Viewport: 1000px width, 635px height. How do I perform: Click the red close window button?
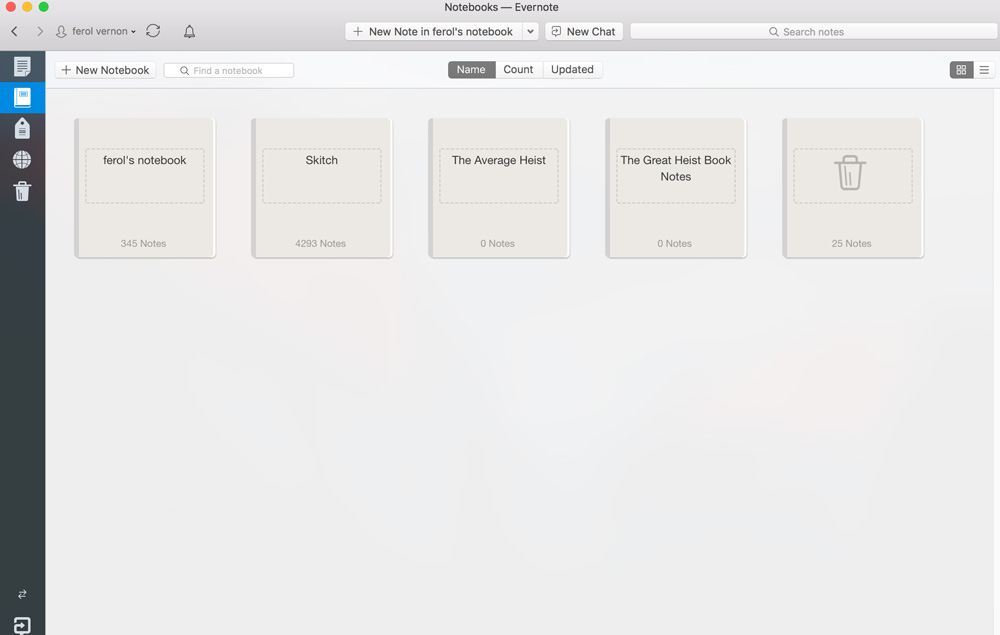11,7
